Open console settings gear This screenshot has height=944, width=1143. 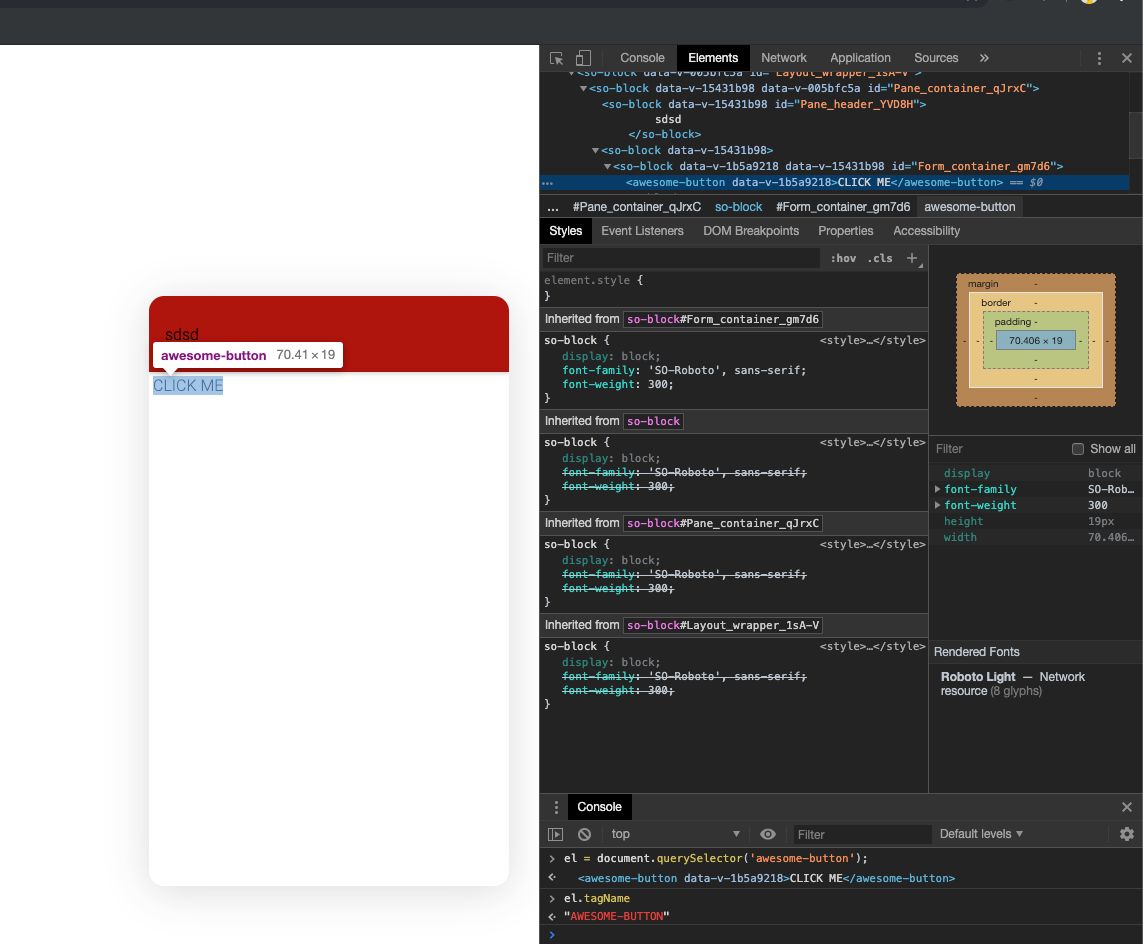click(1127, 834)
